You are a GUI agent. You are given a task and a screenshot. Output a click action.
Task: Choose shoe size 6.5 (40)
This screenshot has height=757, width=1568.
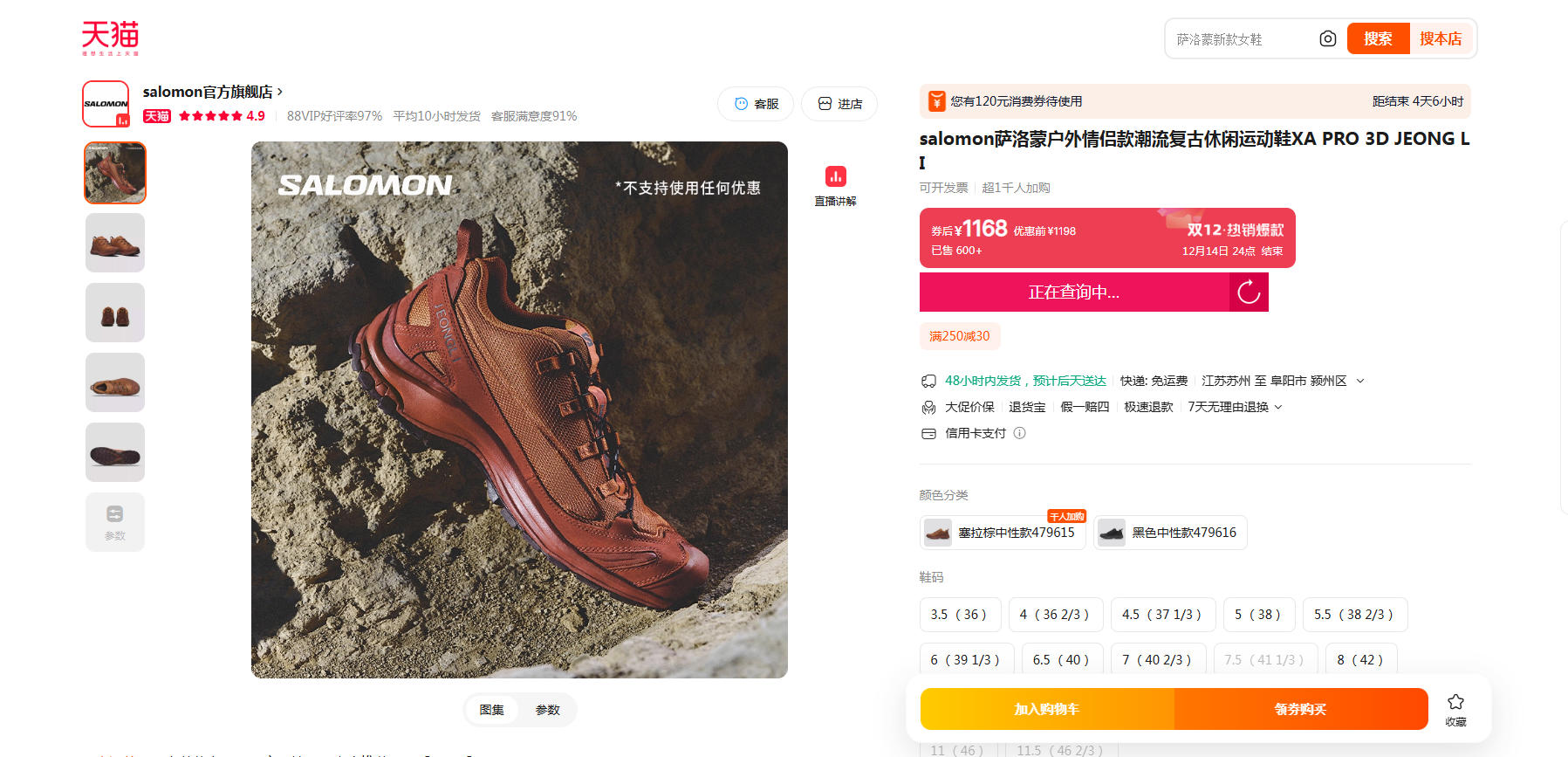(1062, 660)
